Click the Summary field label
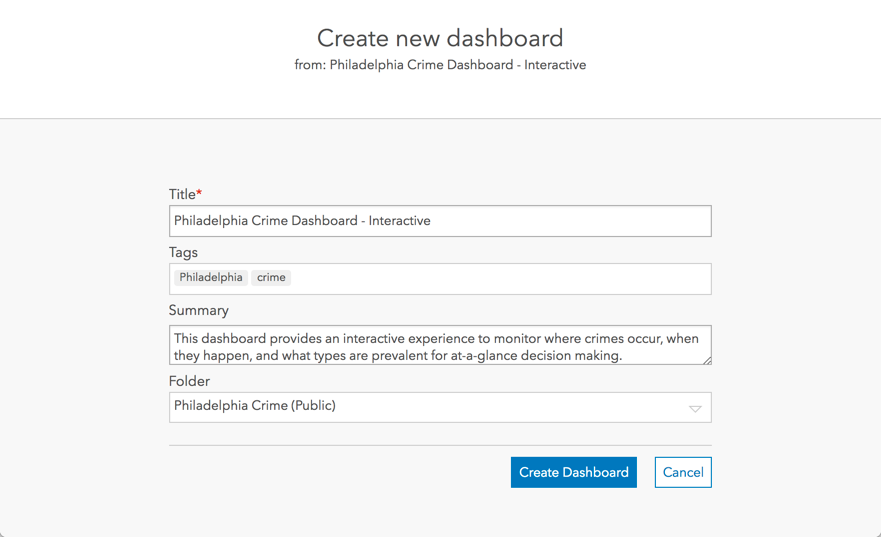Viewport: 881px width, 537px height. (198, 311)
